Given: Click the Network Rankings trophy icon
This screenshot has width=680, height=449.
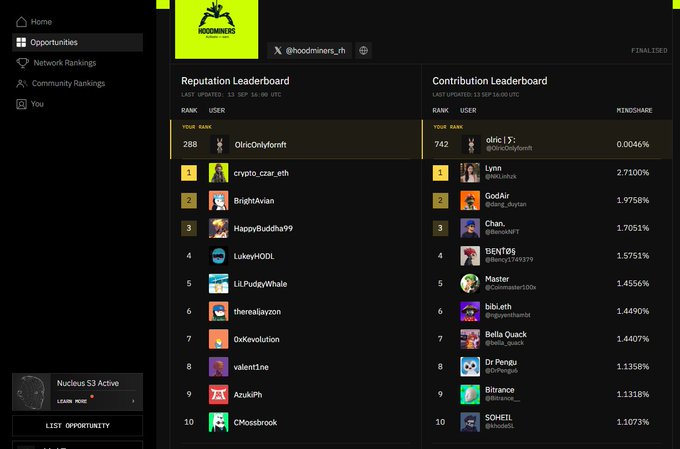Looking at the screenshot, I should [x=22, y=63].
